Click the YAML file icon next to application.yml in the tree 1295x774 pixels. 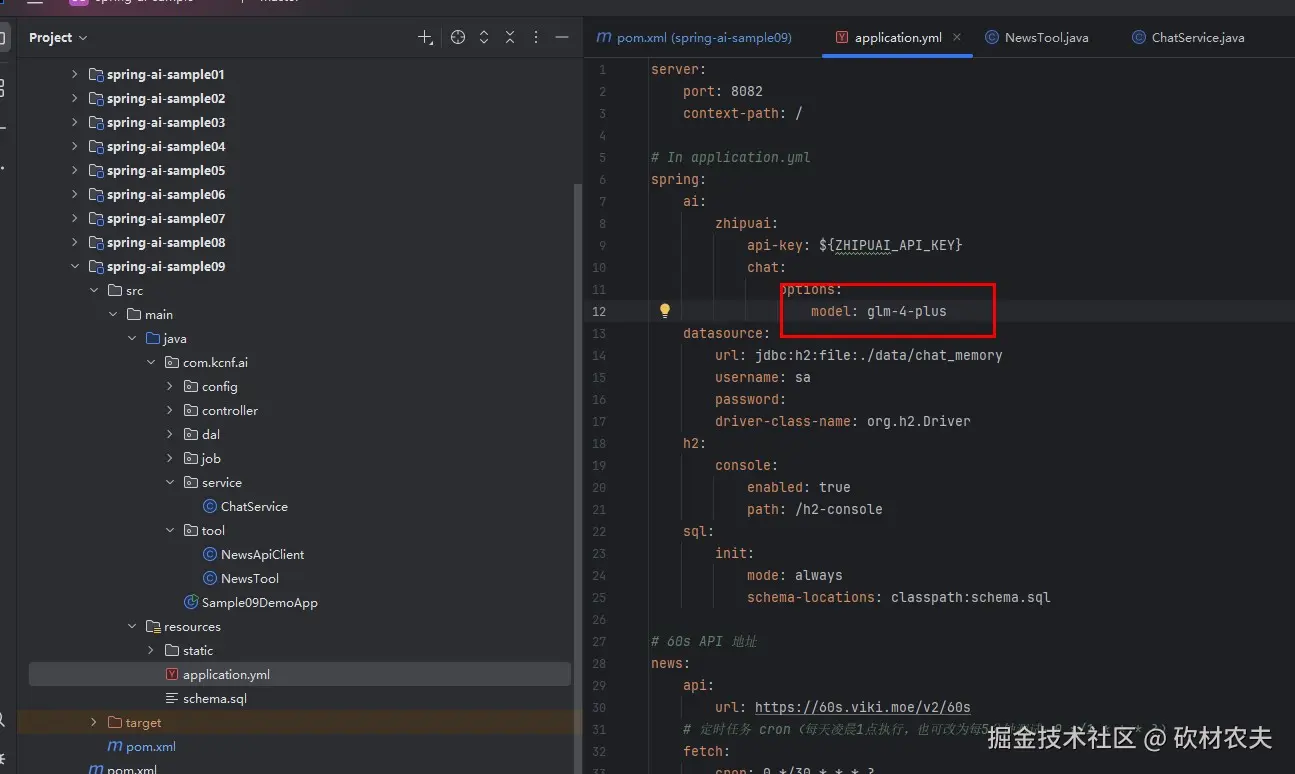[172, 674]
